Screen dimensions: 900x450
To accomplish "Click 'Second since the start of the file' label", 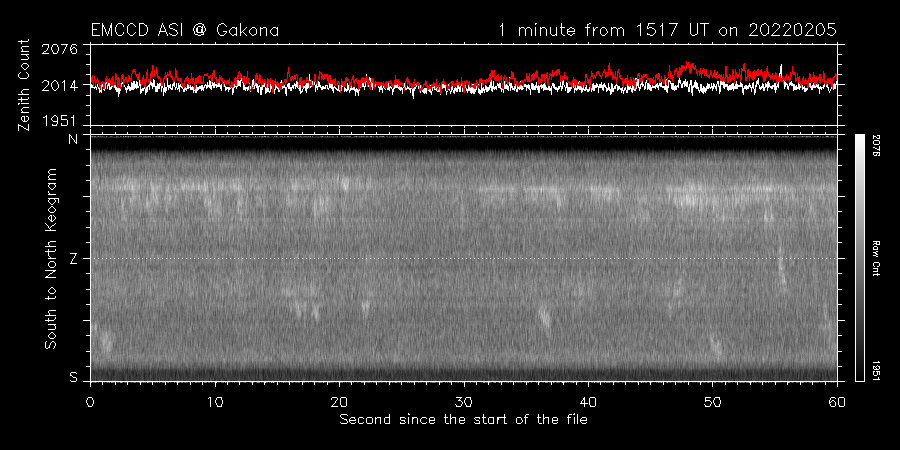I will click(463, 420).
